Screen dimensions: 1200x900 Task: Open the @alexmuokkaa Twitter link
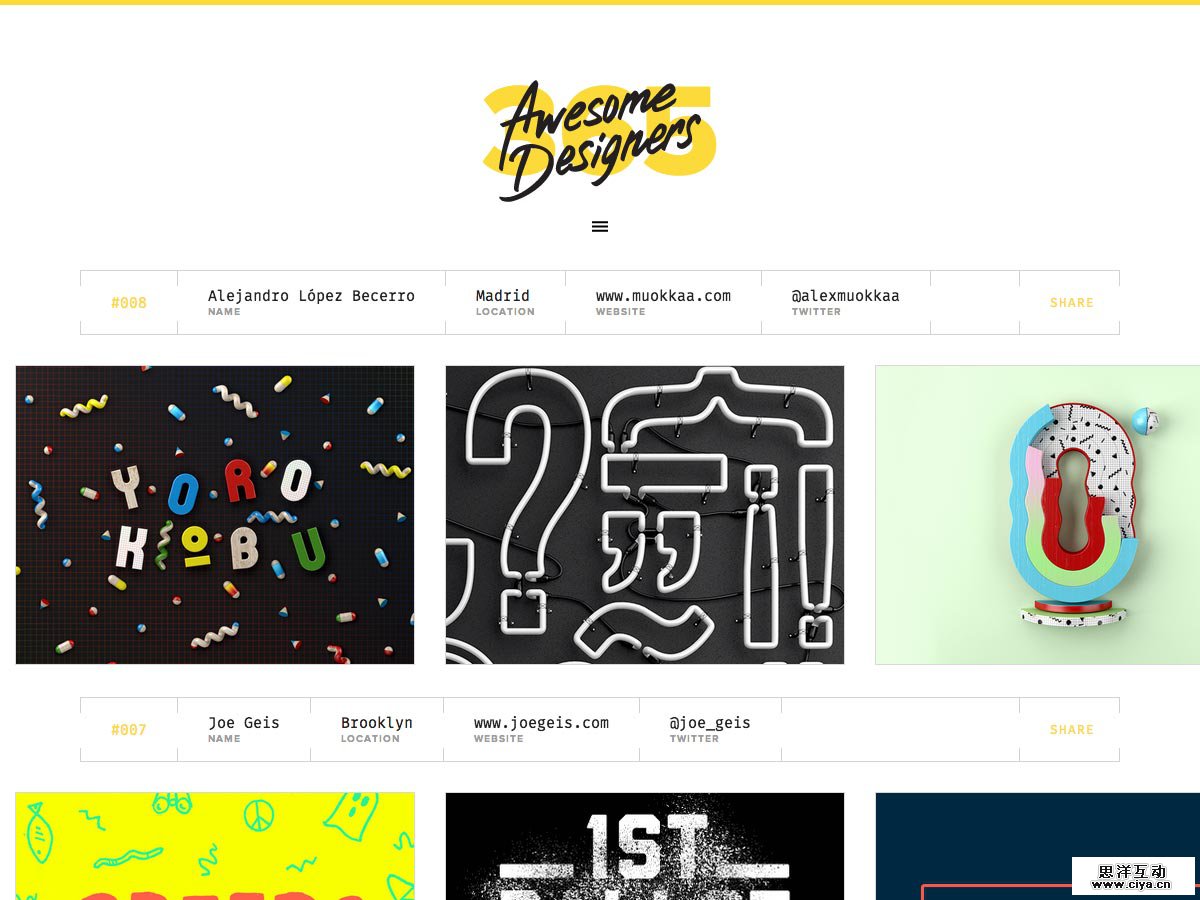[x=845, y=296]
